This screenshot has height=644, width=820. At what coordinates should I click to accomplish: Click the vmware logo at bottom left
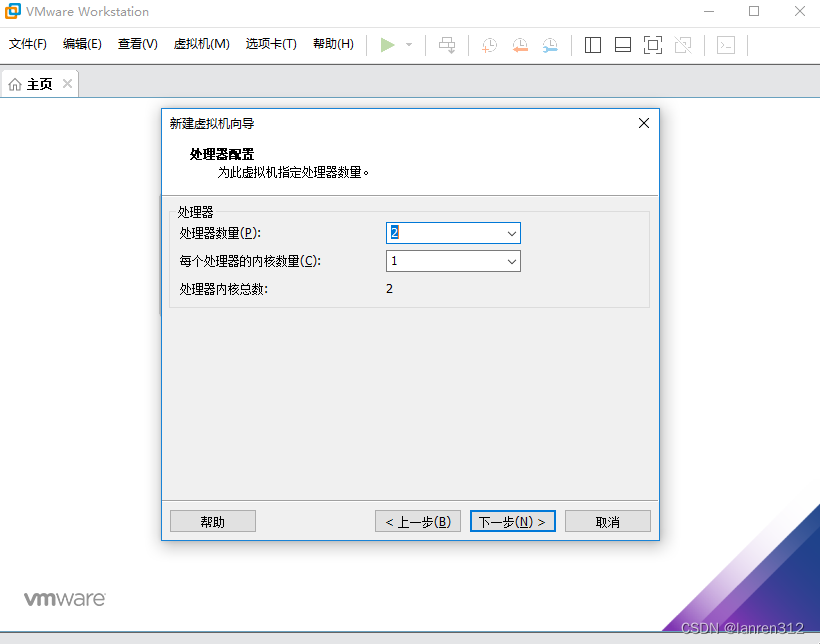(65, 599)
